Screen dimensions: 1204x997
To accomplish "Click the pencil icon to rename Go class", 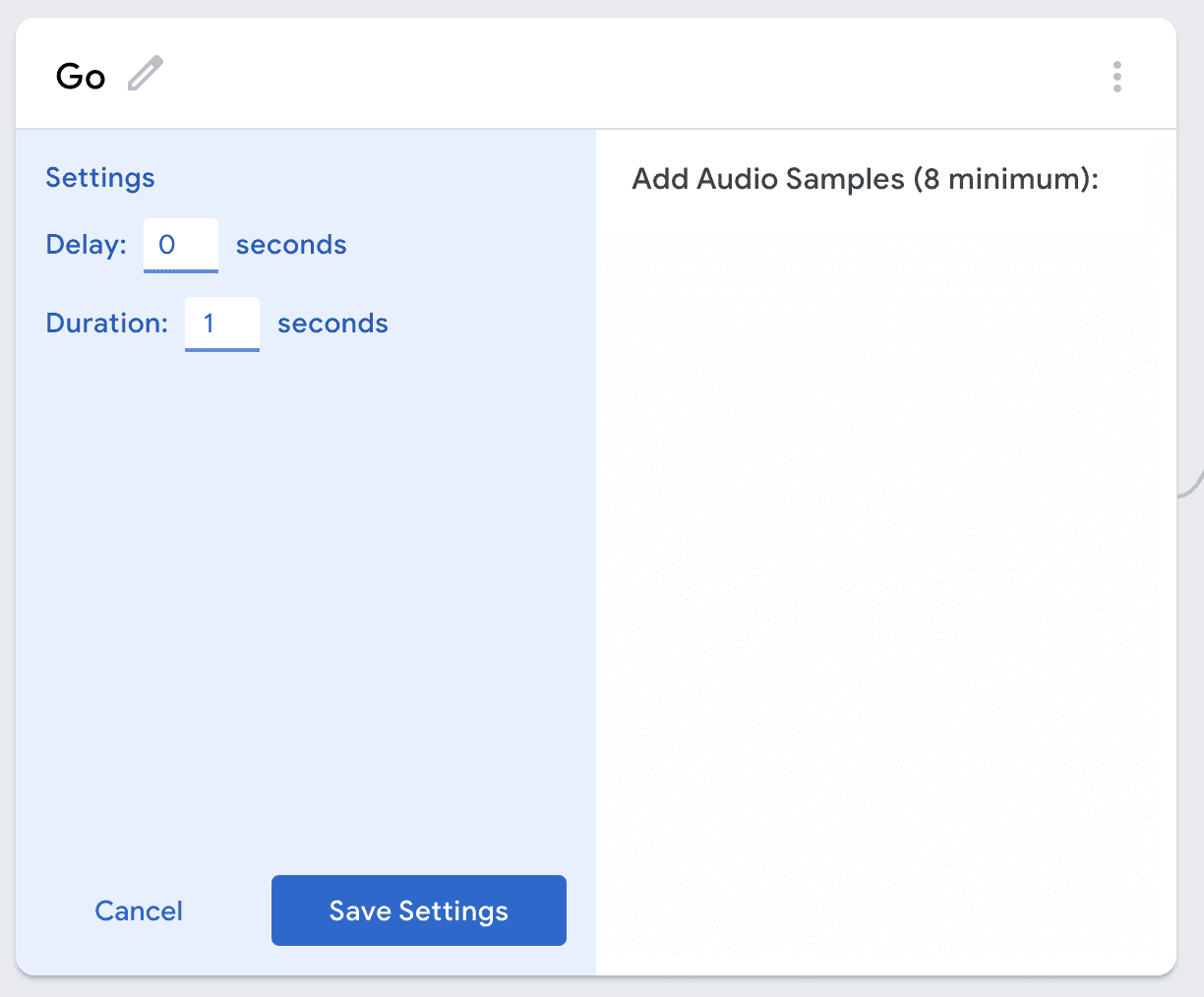I will tap(146, 75).
